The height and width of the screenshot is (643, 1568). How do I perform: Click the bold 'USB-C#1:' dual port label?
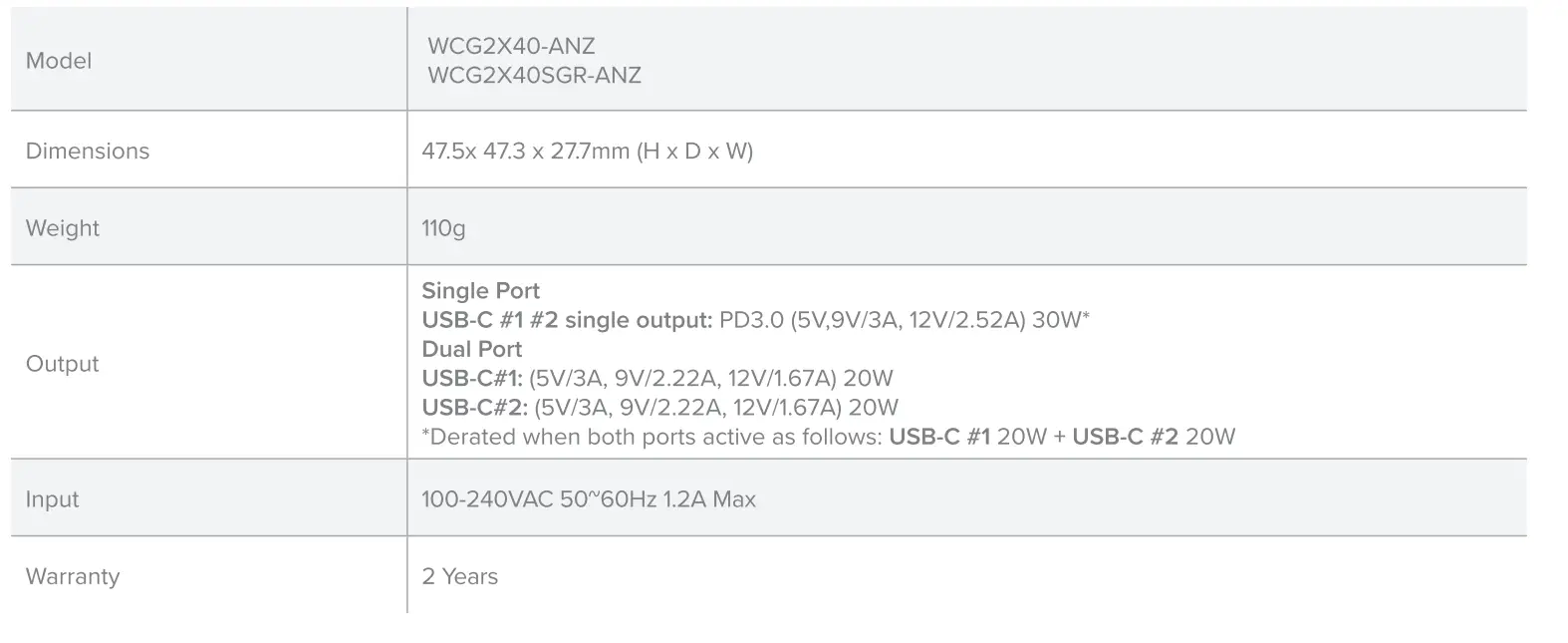point(472,378)
